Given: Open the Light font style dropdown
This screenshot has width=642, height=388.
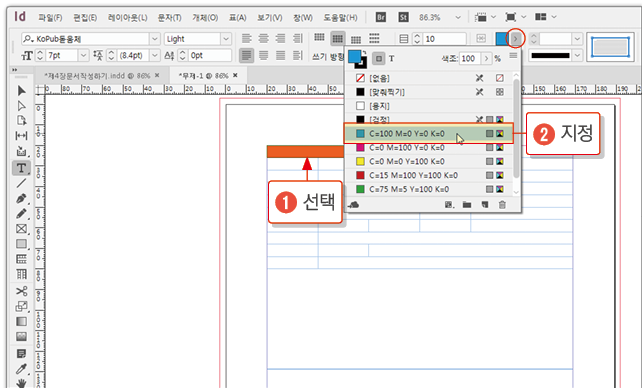Looking at the screenshot, I should click(x=226, y=39).
